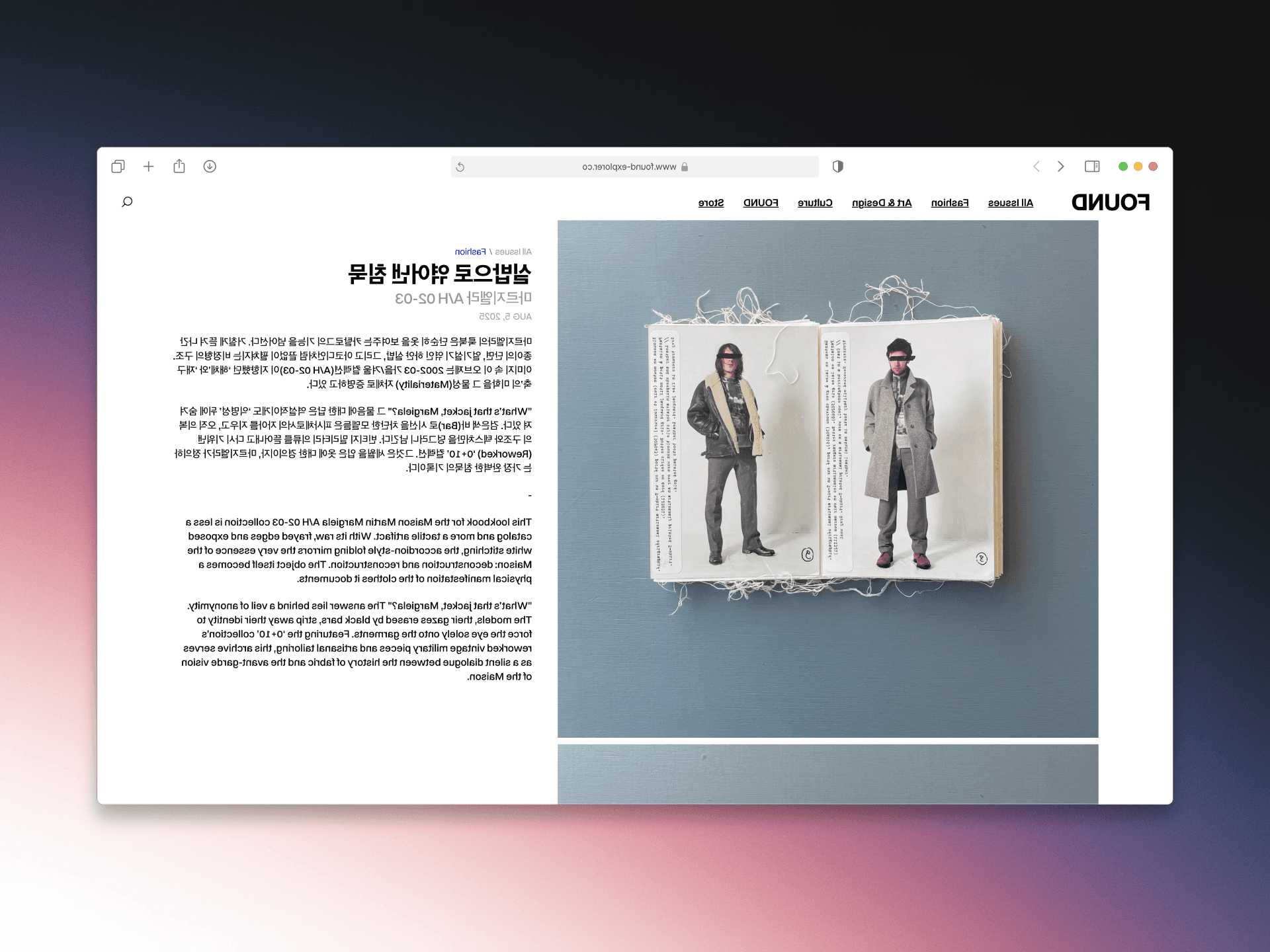Select the Fashion nav link
The width and height of the screenshot is (1270, 952).
(x=950, y=203)
